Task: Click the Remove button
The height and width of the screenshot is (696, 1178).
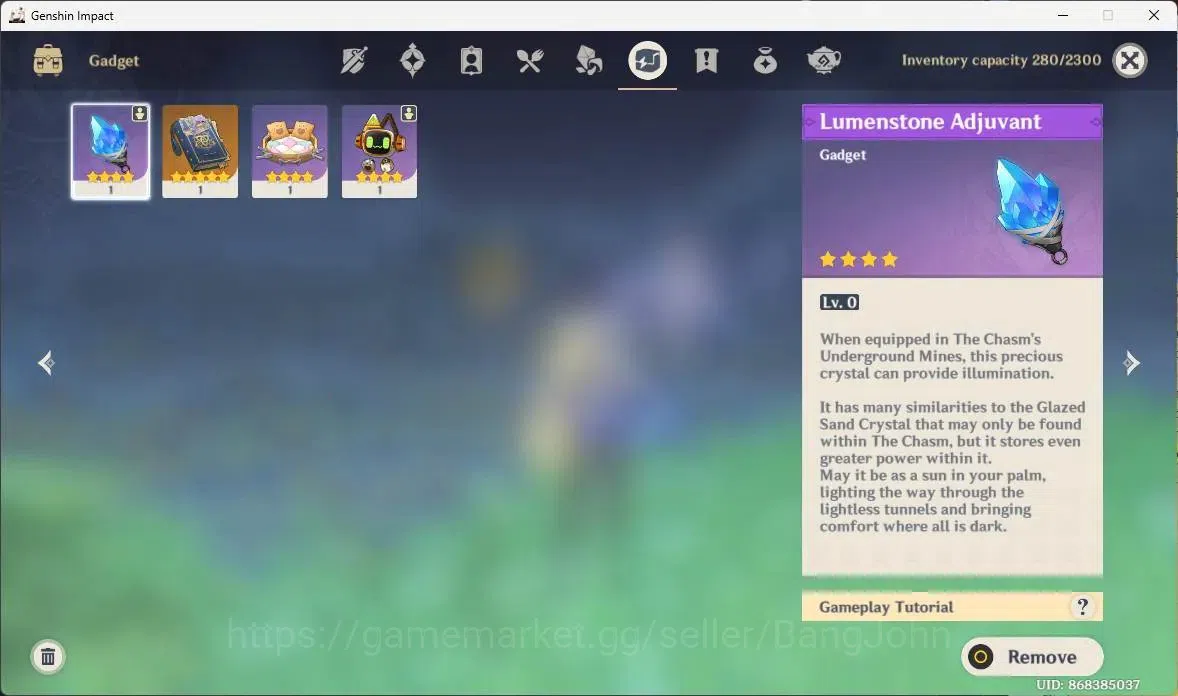Action: (x=1032, y=657)
